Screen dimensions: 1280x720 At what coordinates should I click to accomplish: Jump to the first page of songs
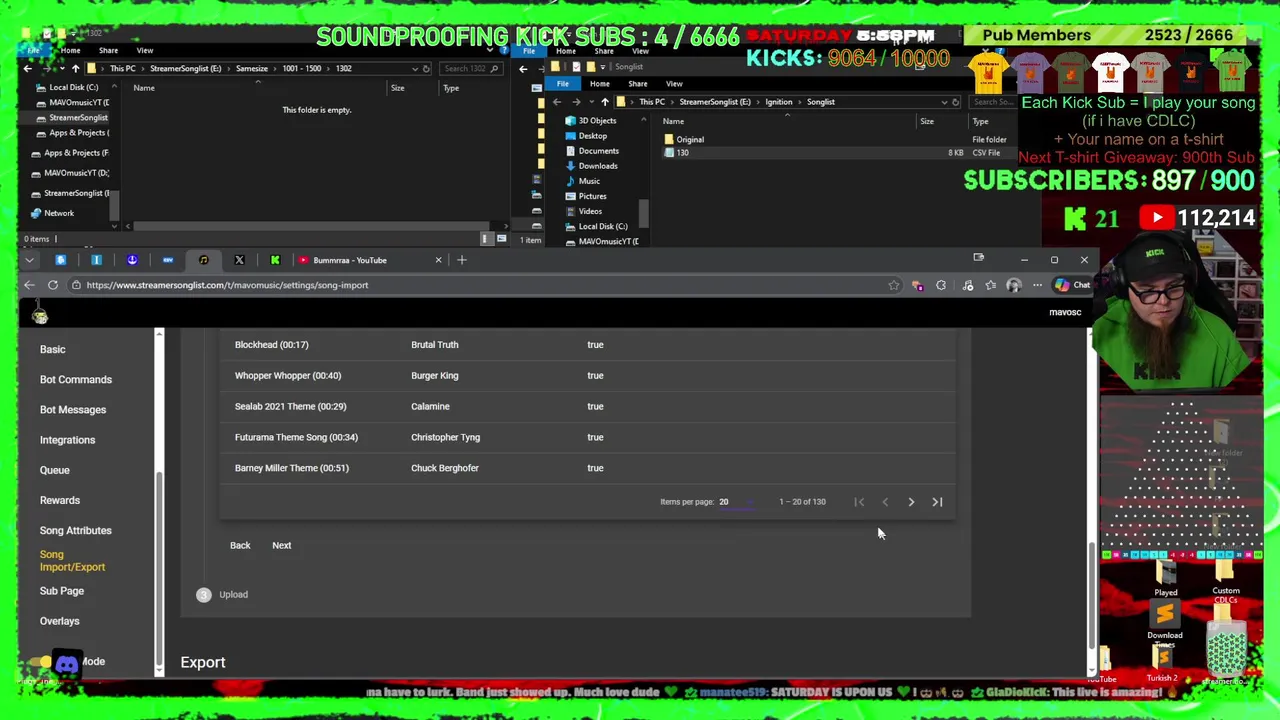[x=859, y=502]
